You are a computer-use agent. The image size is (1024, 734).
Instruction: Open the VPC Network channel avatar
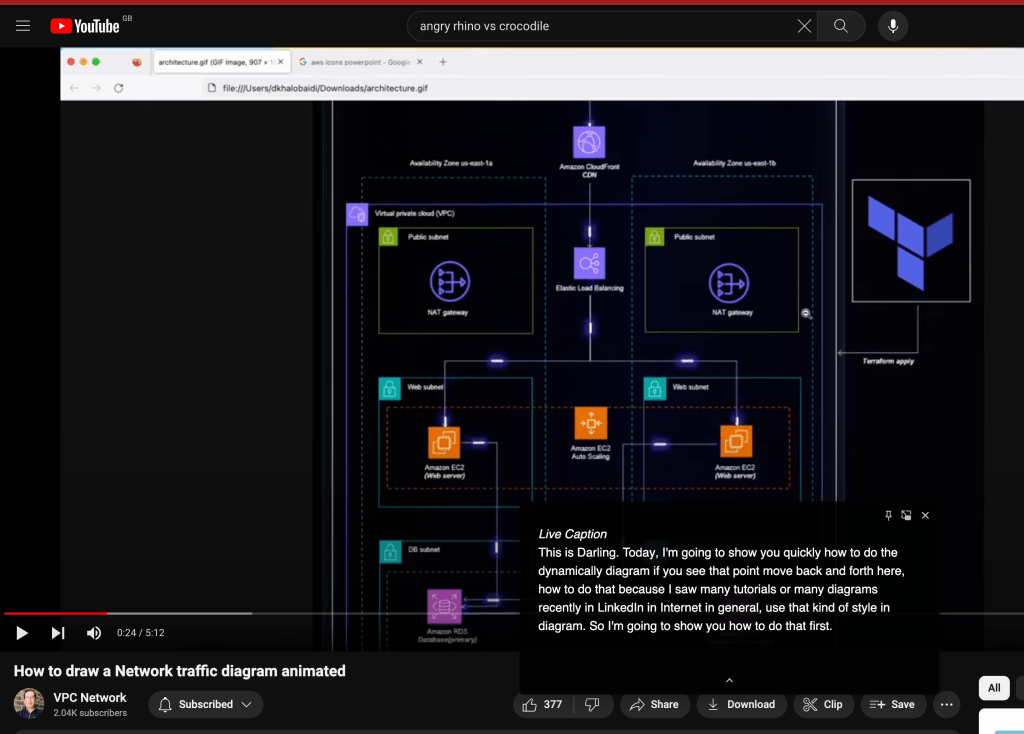29,703
